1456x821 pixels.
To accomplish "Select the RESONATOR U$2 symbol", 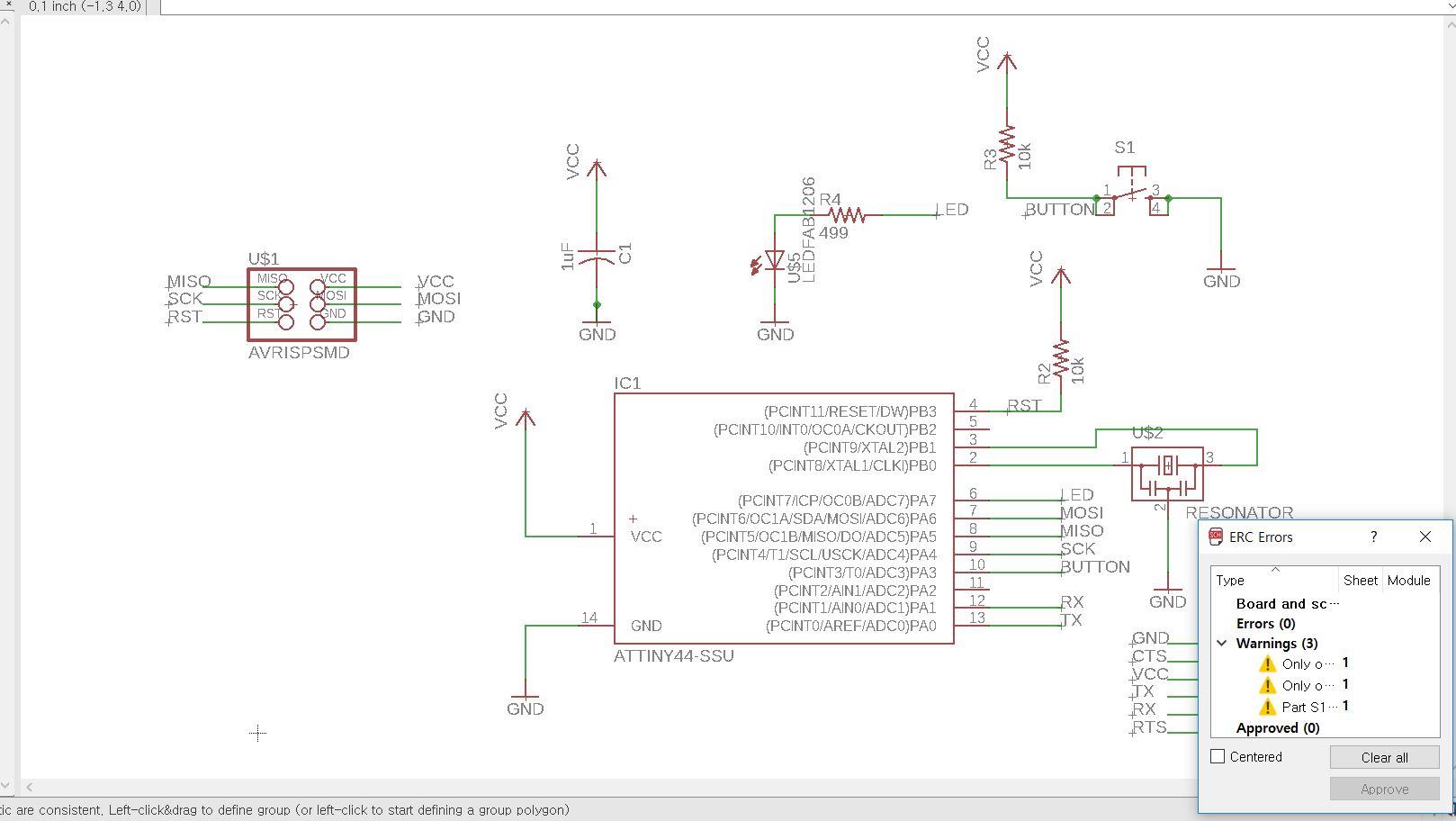I will point(1167,473).
